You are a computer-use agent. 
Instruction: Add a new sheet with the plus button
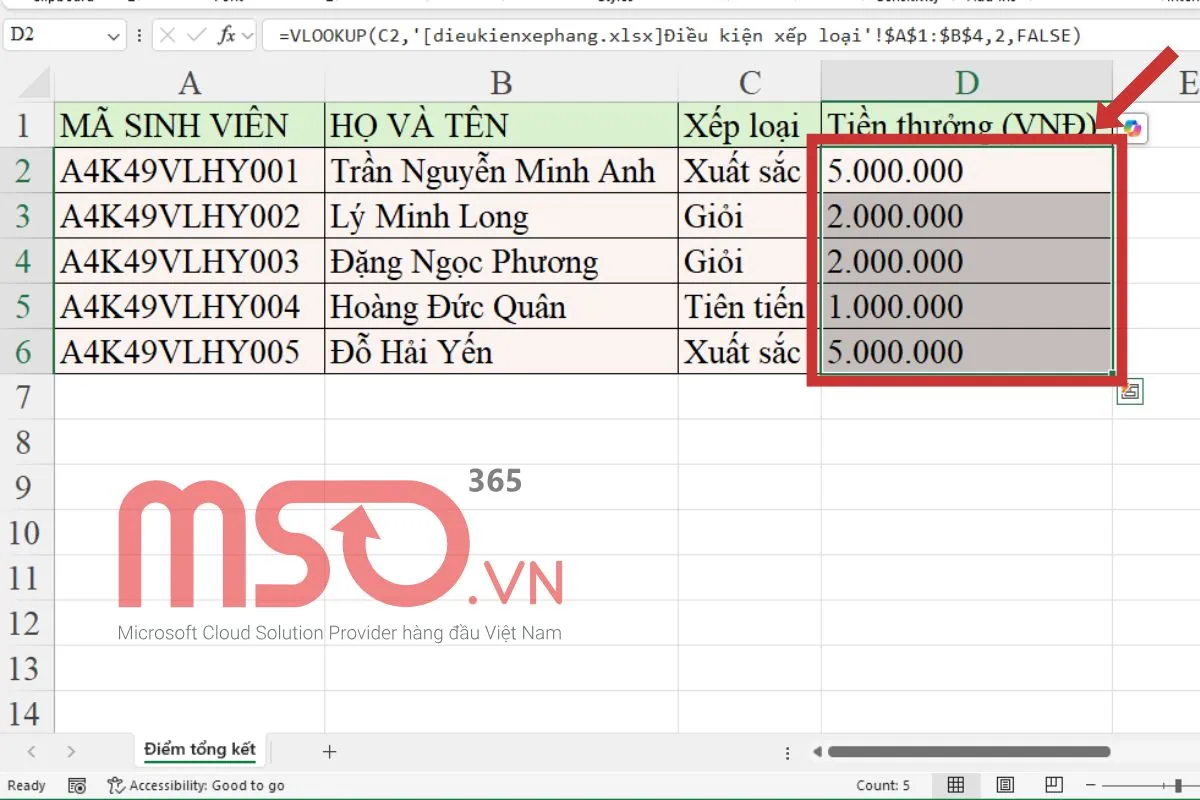(x=328, y=751)
